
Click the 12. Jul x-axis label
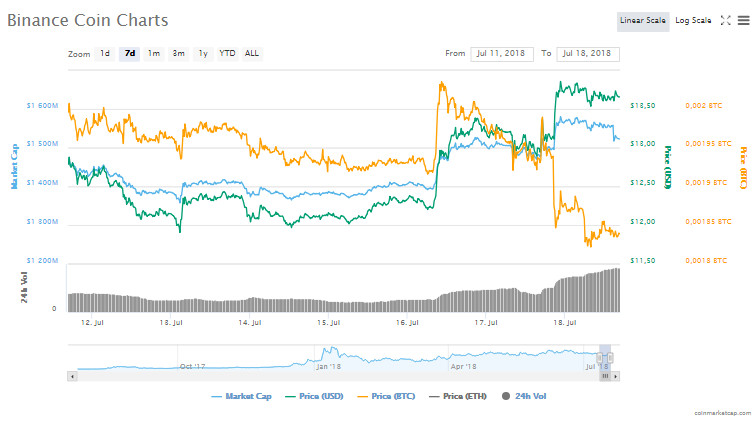pos(92,323)
